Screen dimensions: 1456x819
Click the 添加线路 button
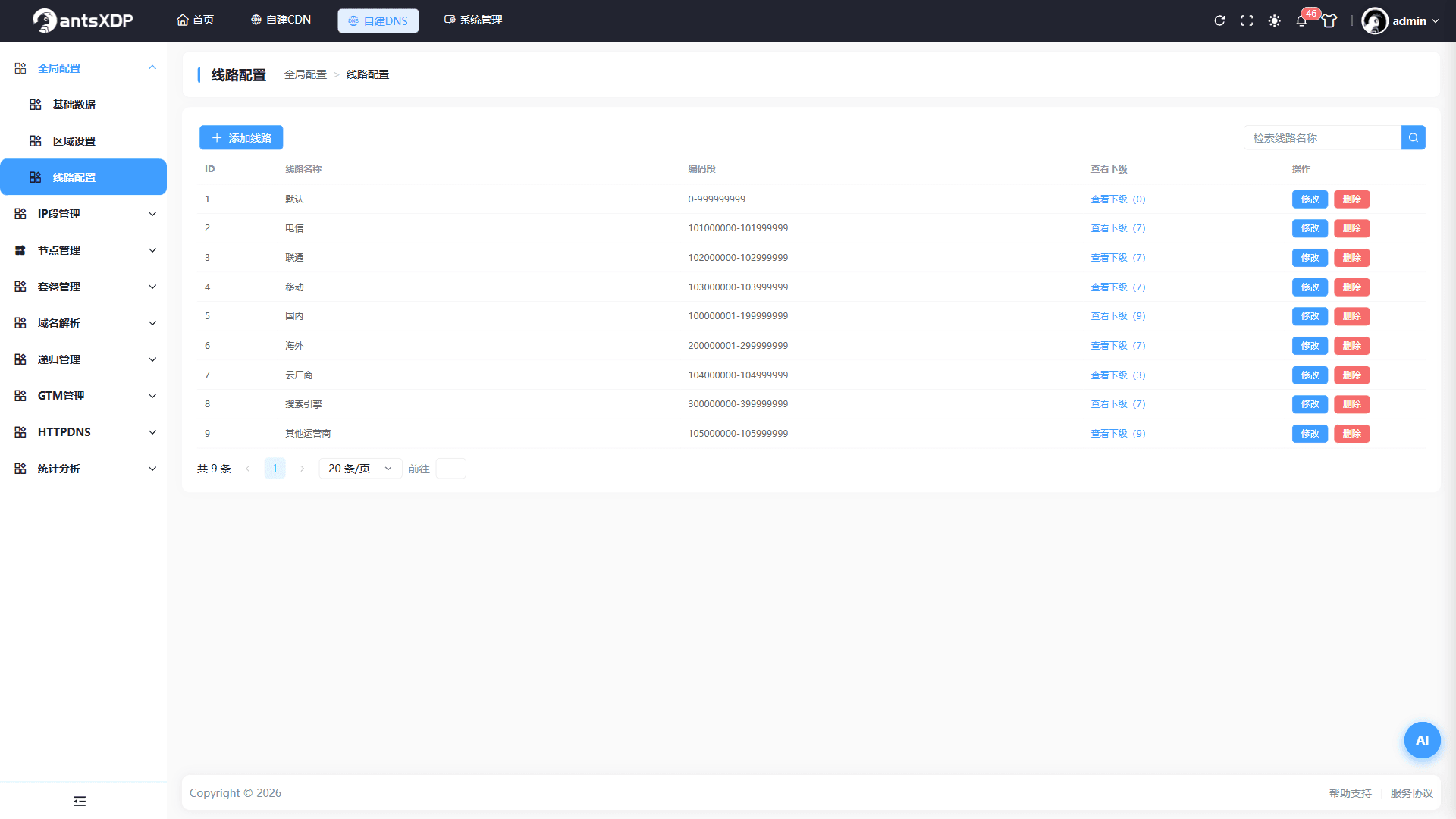(x=241, y=137)
